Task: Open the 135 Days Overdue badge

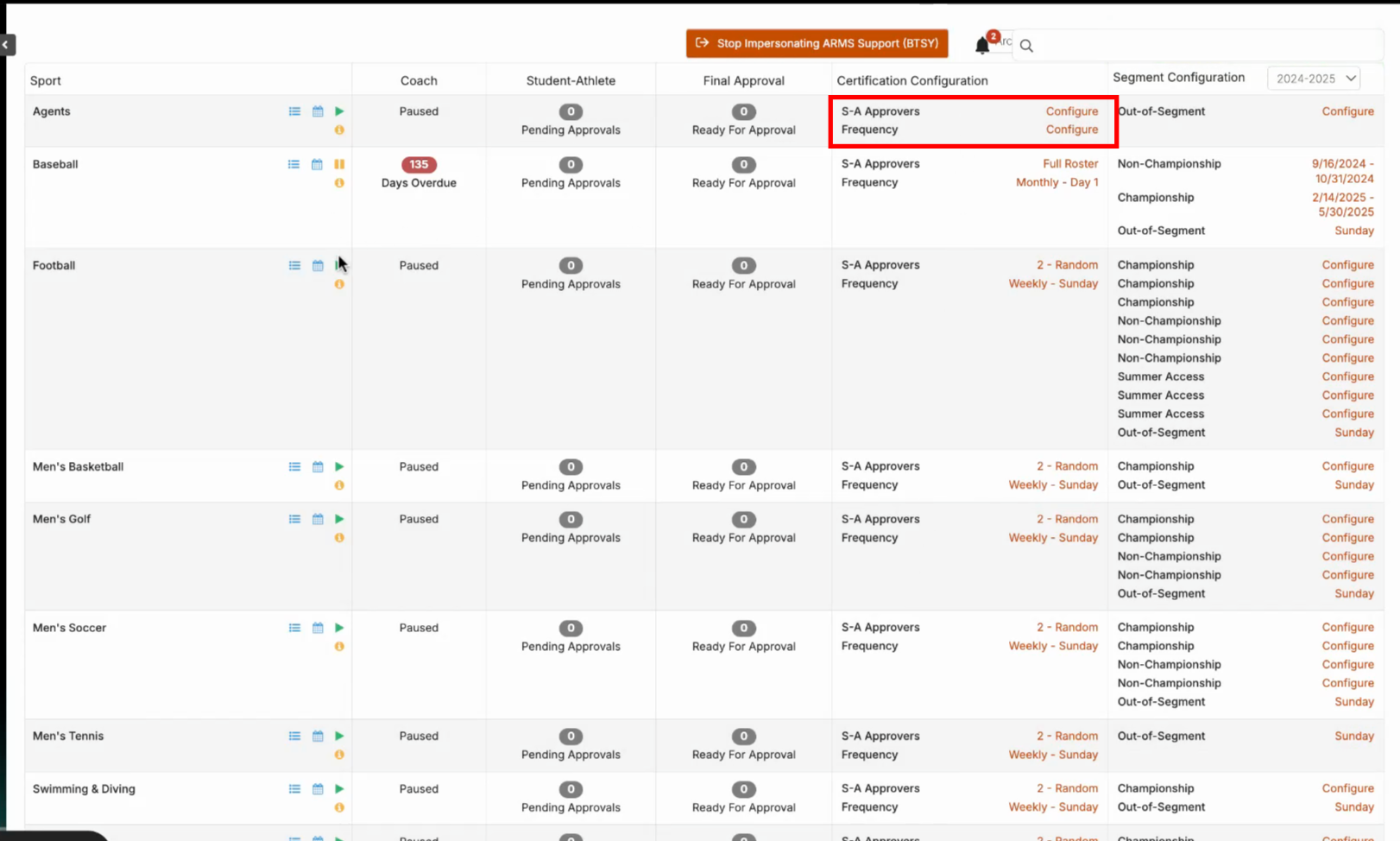Action: pyautogui.click(x=419, y=164)
